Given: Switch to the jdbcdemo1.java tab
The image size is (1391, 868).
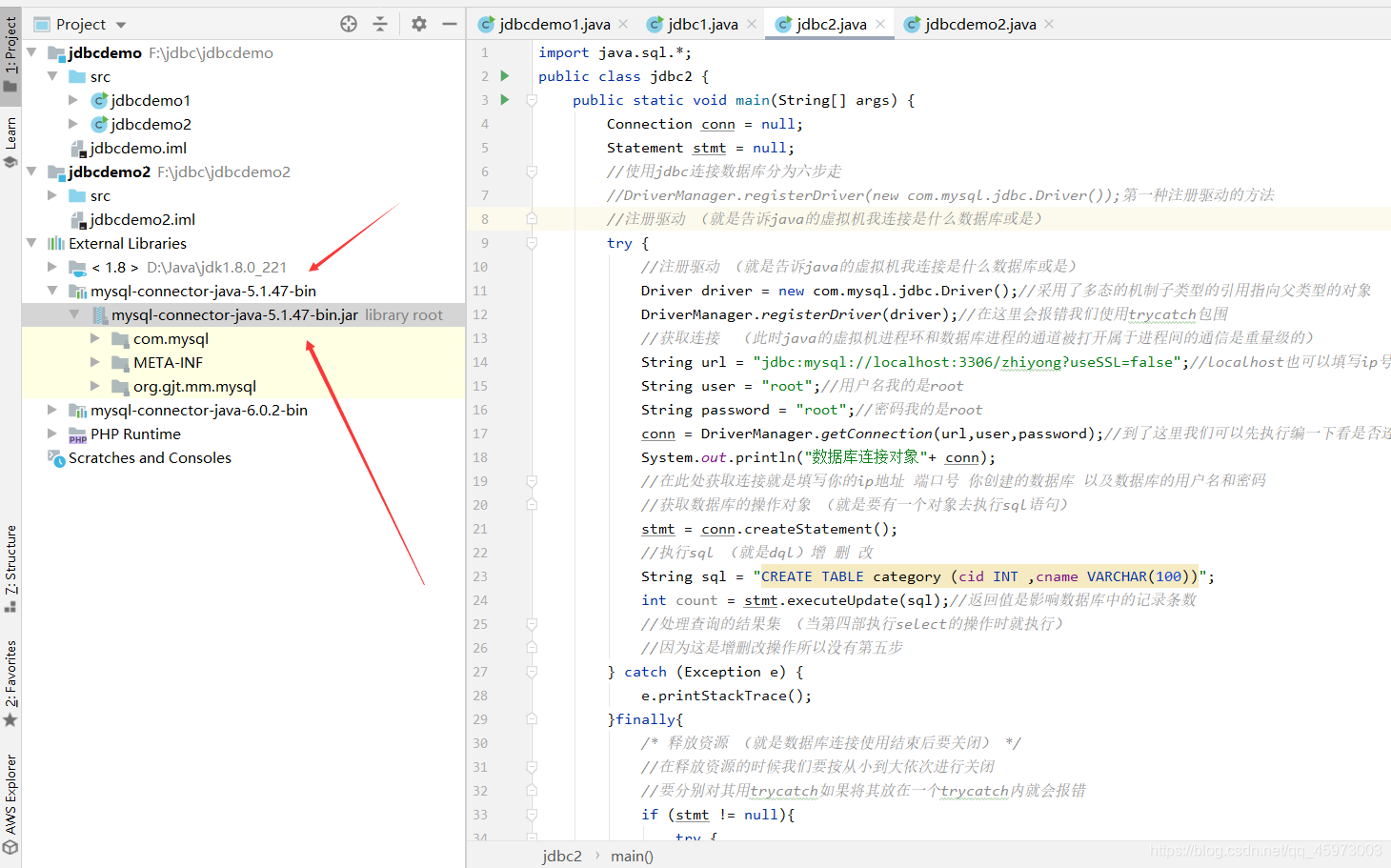Looking at the screenshot, I should [554, 24].
